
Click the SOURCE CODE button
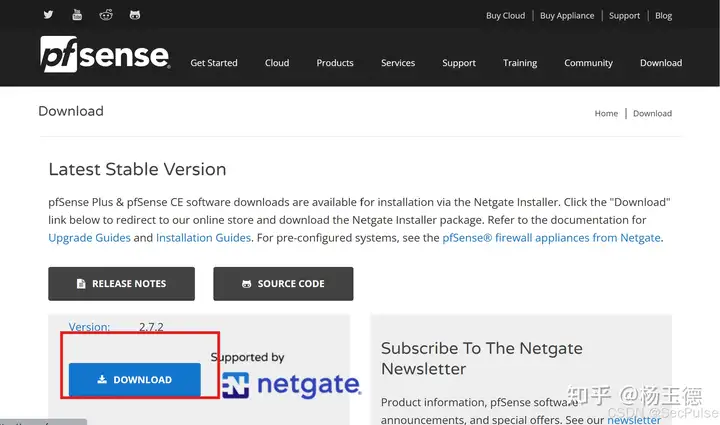(283, 284)
